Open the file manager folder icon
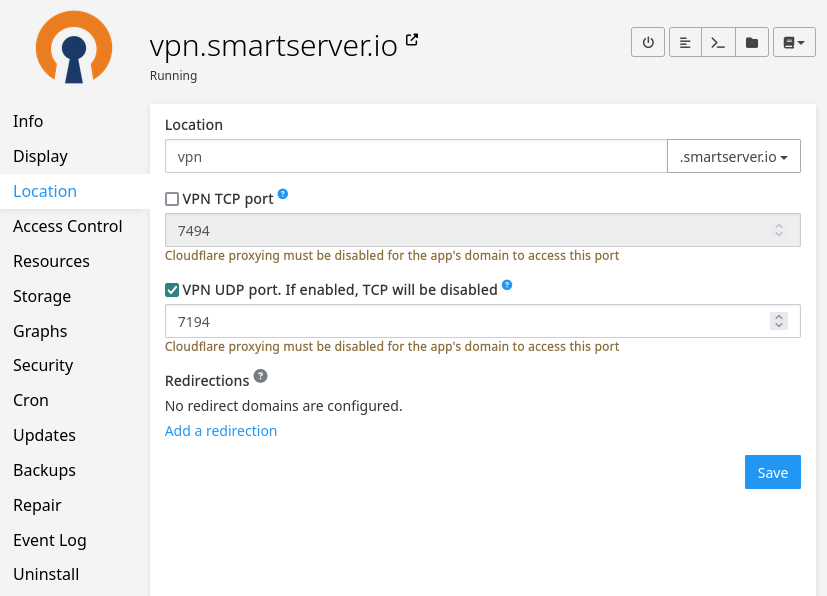The height and width of the screenshot is (596, 827). 751,43
